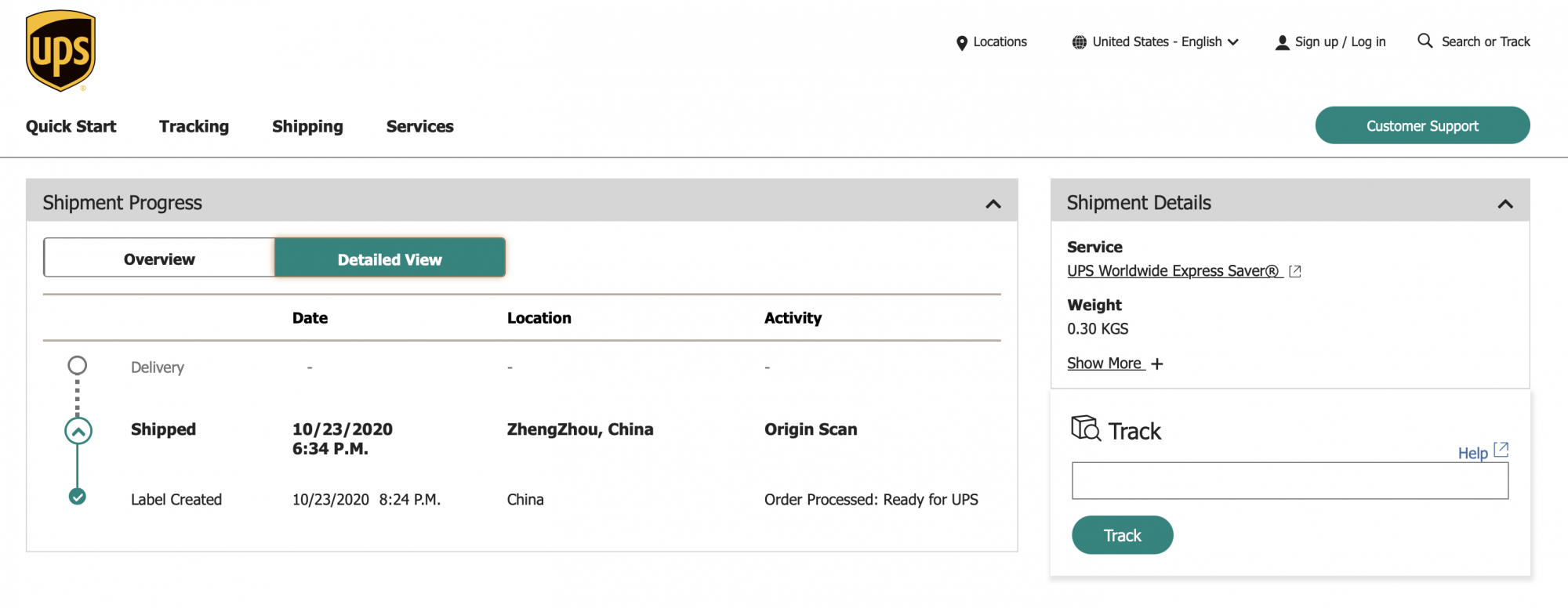The width and height of the screenshot is (1568, 608).
Task: Click Sign up / Log in
Action: (x=1340, y=42)
